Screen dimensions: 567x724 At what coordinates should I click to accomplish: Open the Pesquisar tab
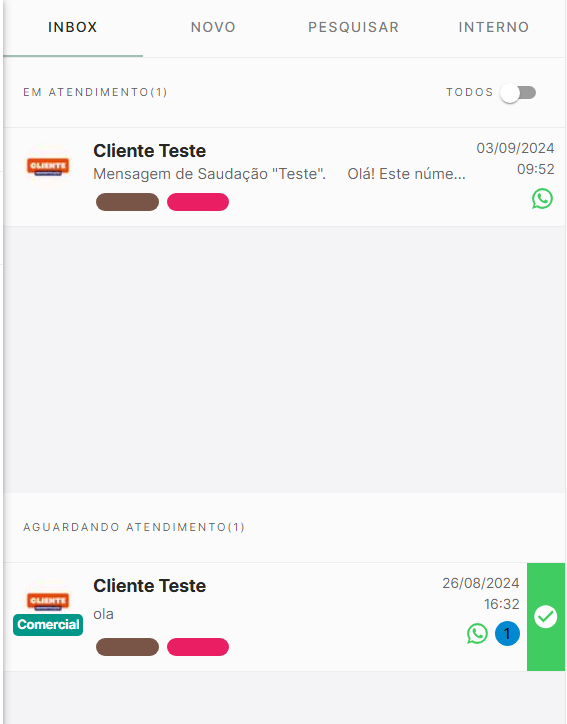click(353, 27)
